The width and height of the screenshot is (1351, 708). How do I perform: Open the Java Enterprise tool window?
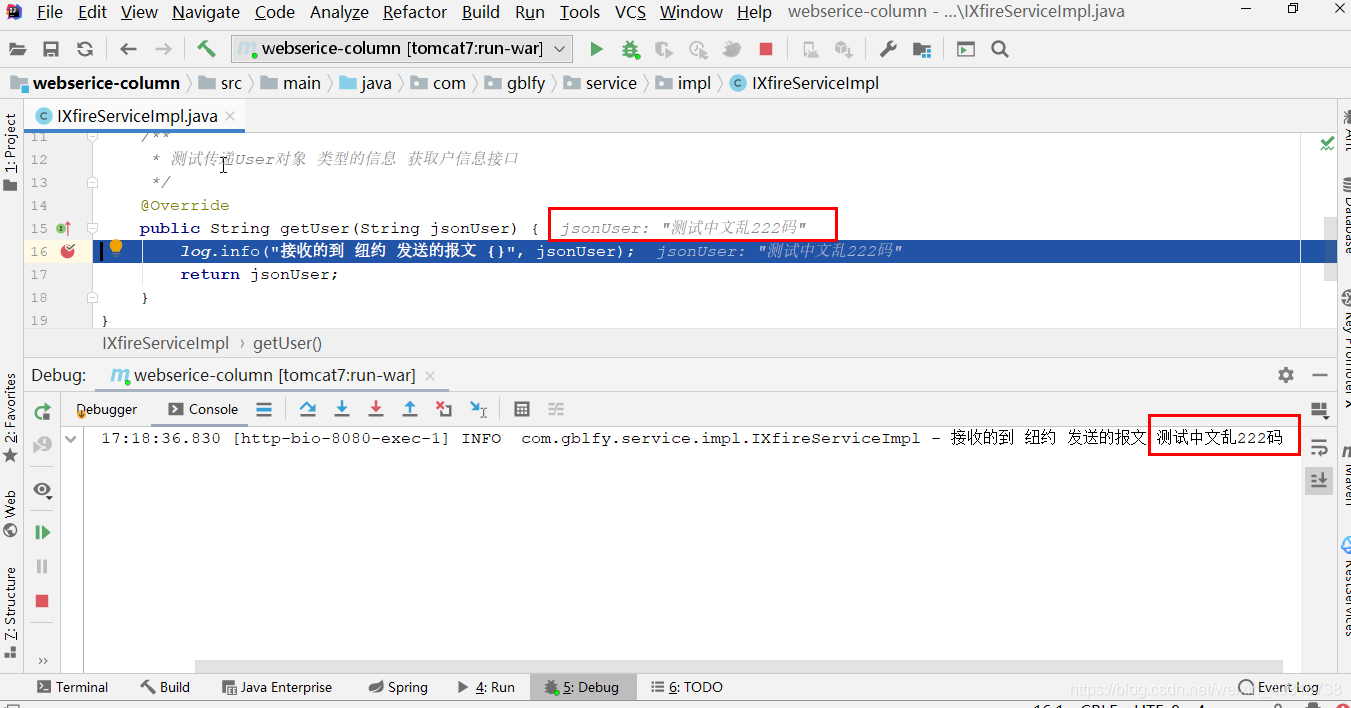[277, 687]
